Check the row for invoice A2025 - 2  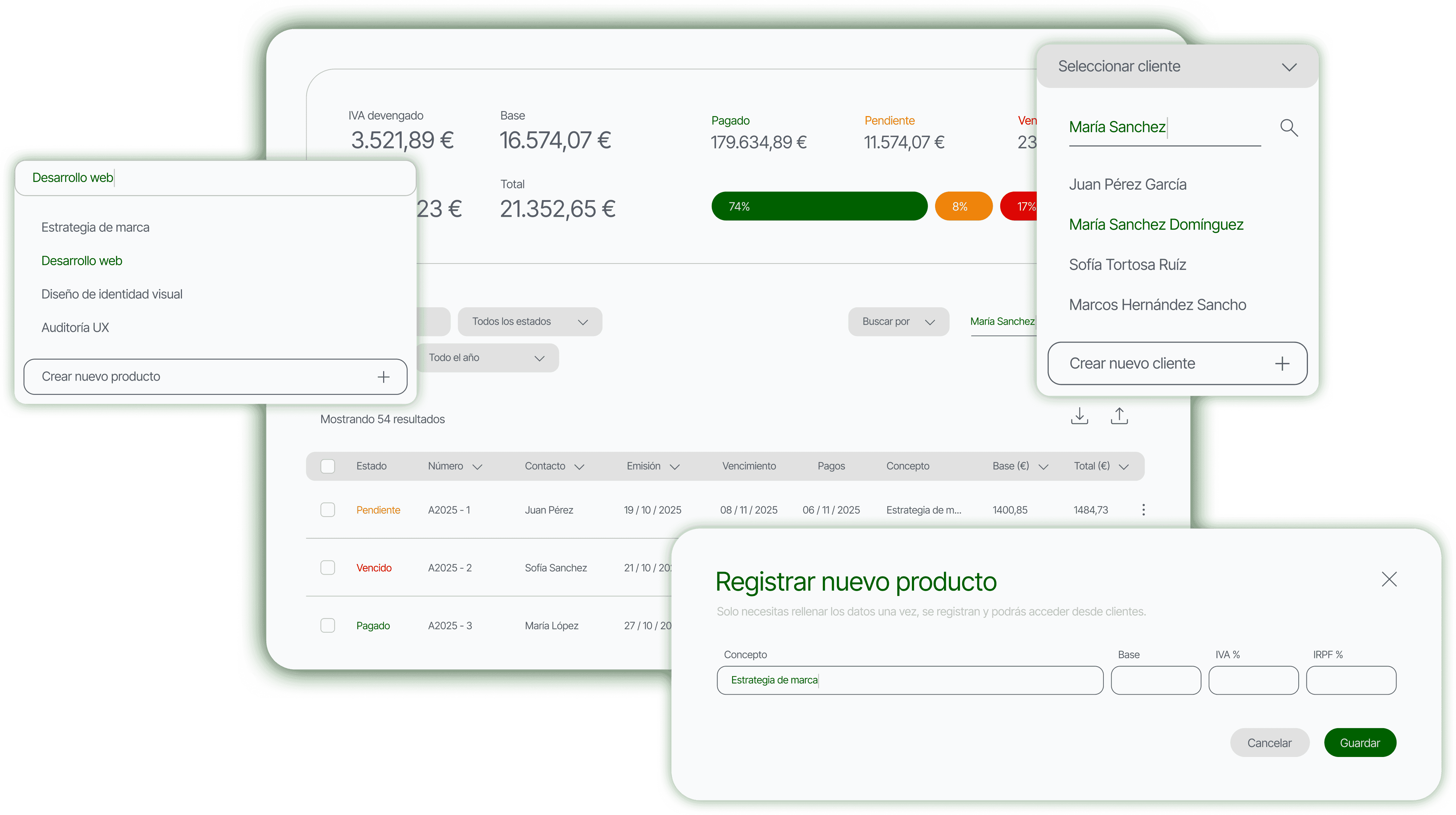(x=328, y=568)
